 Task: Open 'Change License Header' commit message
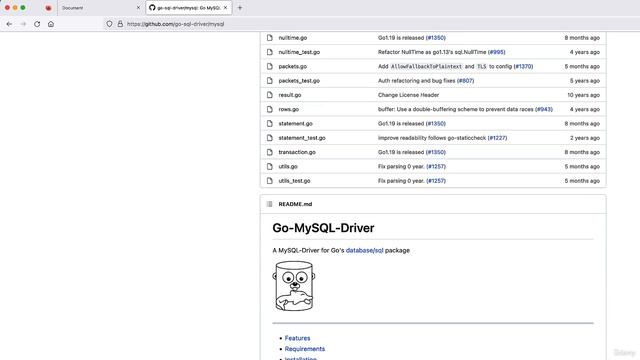point(408,95)
